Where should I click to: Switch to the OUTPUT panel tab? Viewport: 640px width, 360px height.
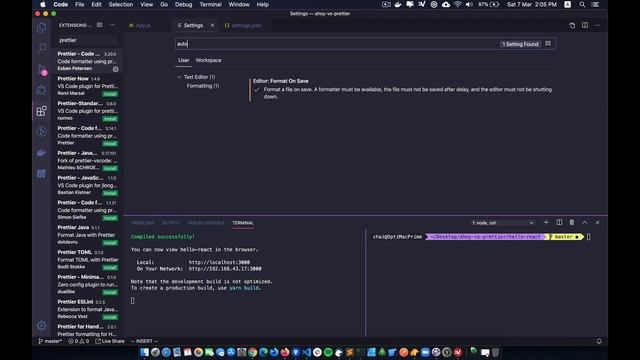171,223
